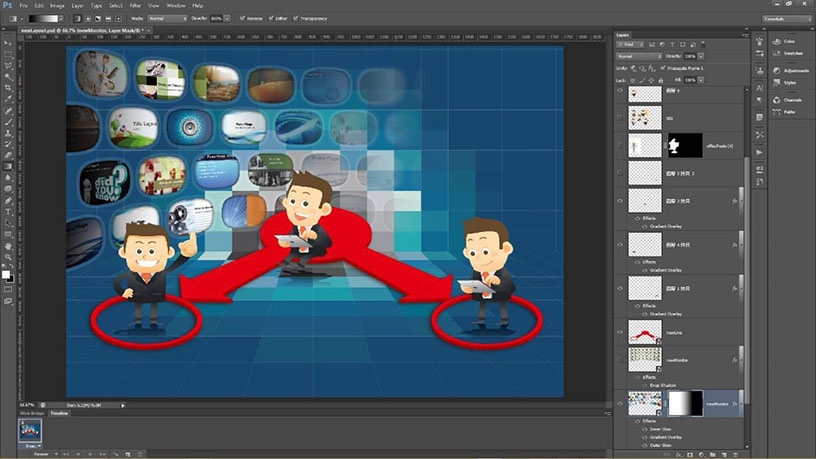Select the Horizontal Type tool
816x459 pixels.
pos(7,213)
